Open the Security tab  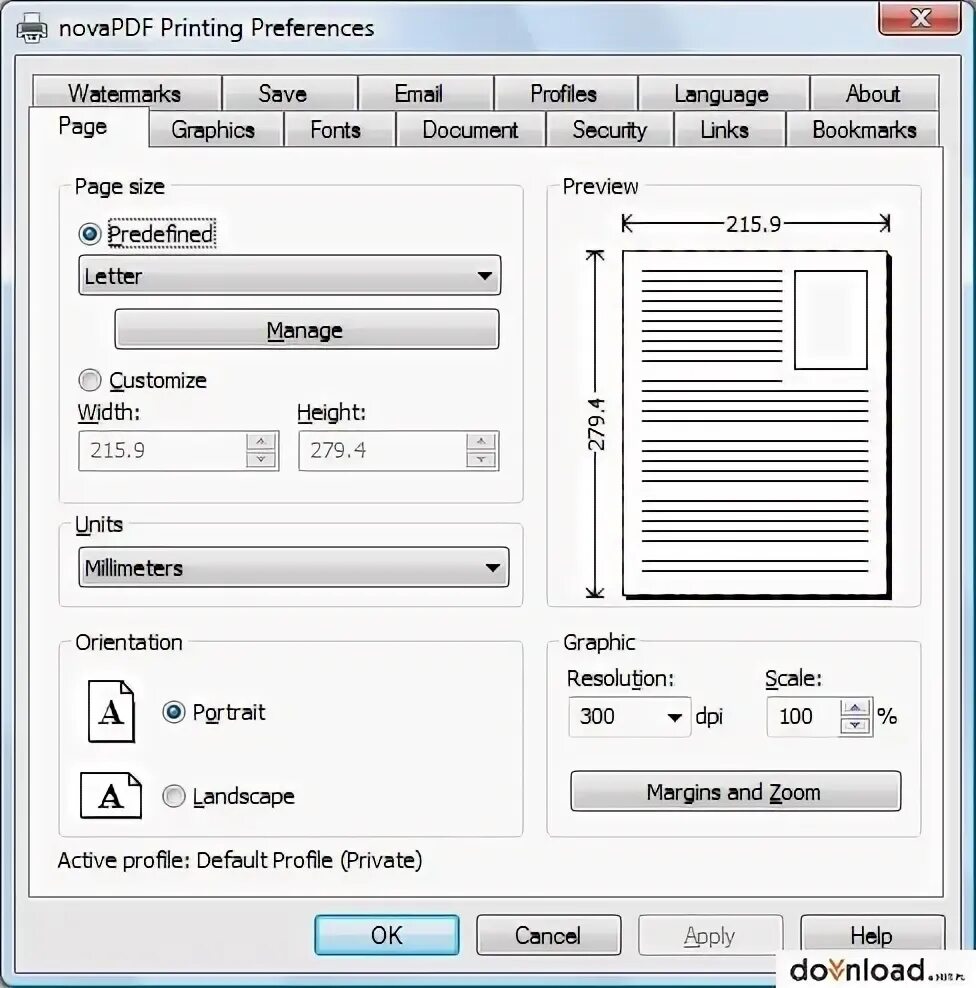(x=610, y=129)
